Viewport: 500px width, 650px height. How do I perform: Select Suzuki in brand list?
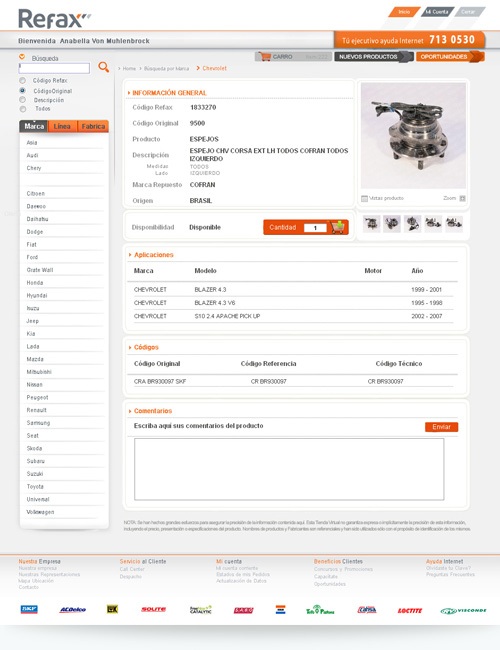pyautogui.click(x=35, y=474)
